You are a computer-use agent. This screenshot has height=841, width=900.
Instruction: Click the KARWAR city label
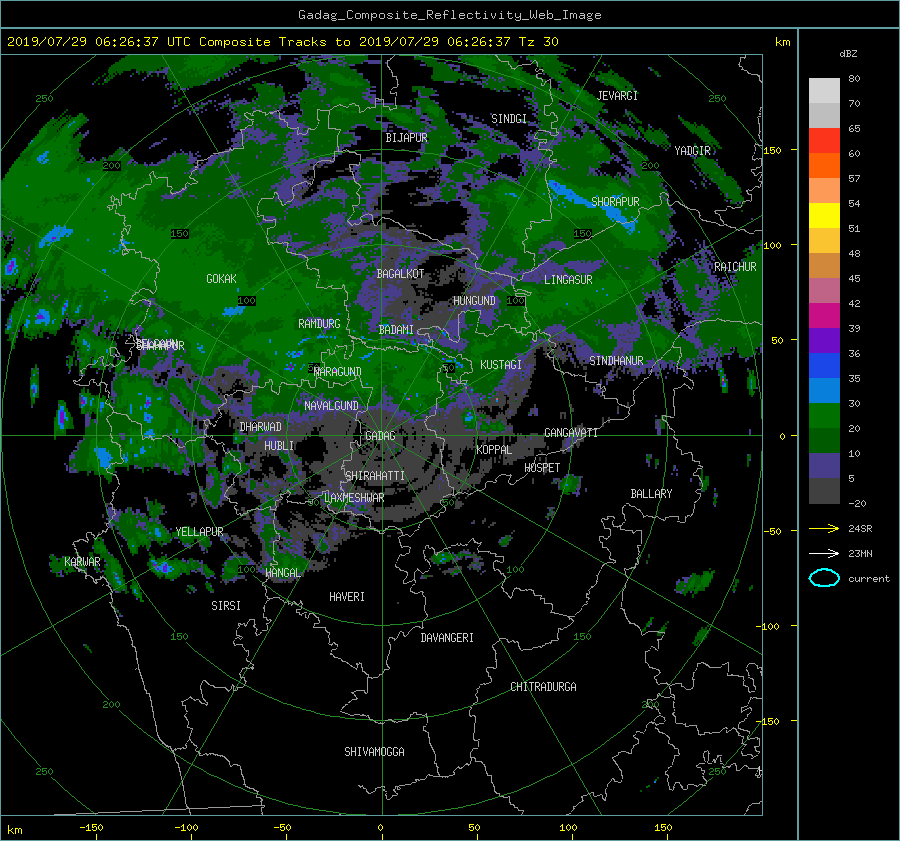pos(82,561)
